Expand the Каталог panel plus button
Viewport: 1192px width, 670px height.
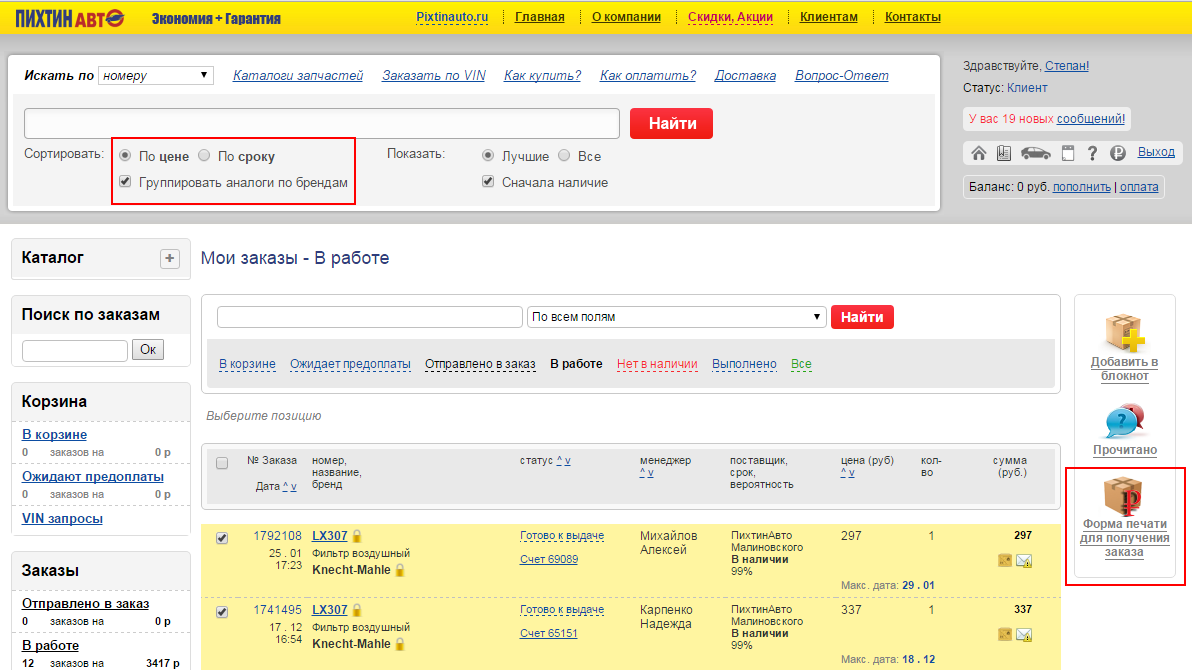(x=170, y=259)
